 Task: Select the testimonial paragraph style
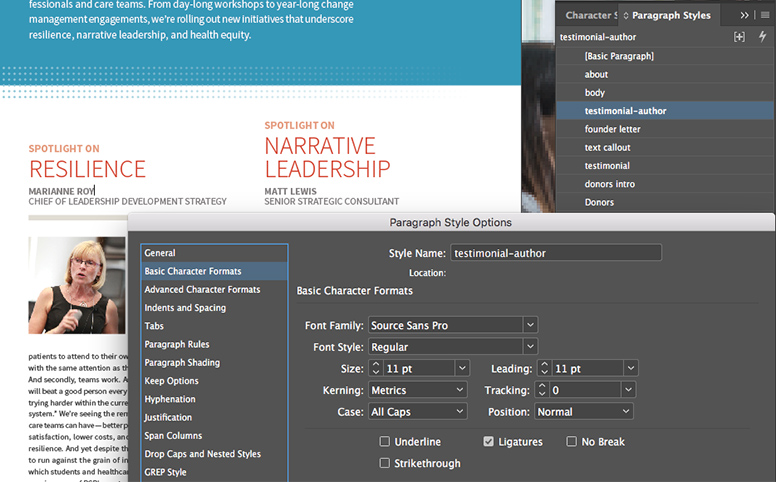point(665,166)
